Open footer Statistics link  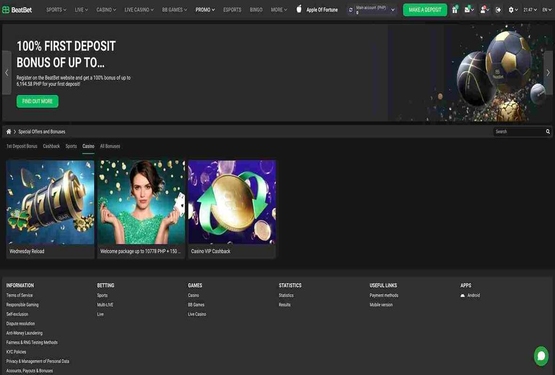[x=286, y=295]
